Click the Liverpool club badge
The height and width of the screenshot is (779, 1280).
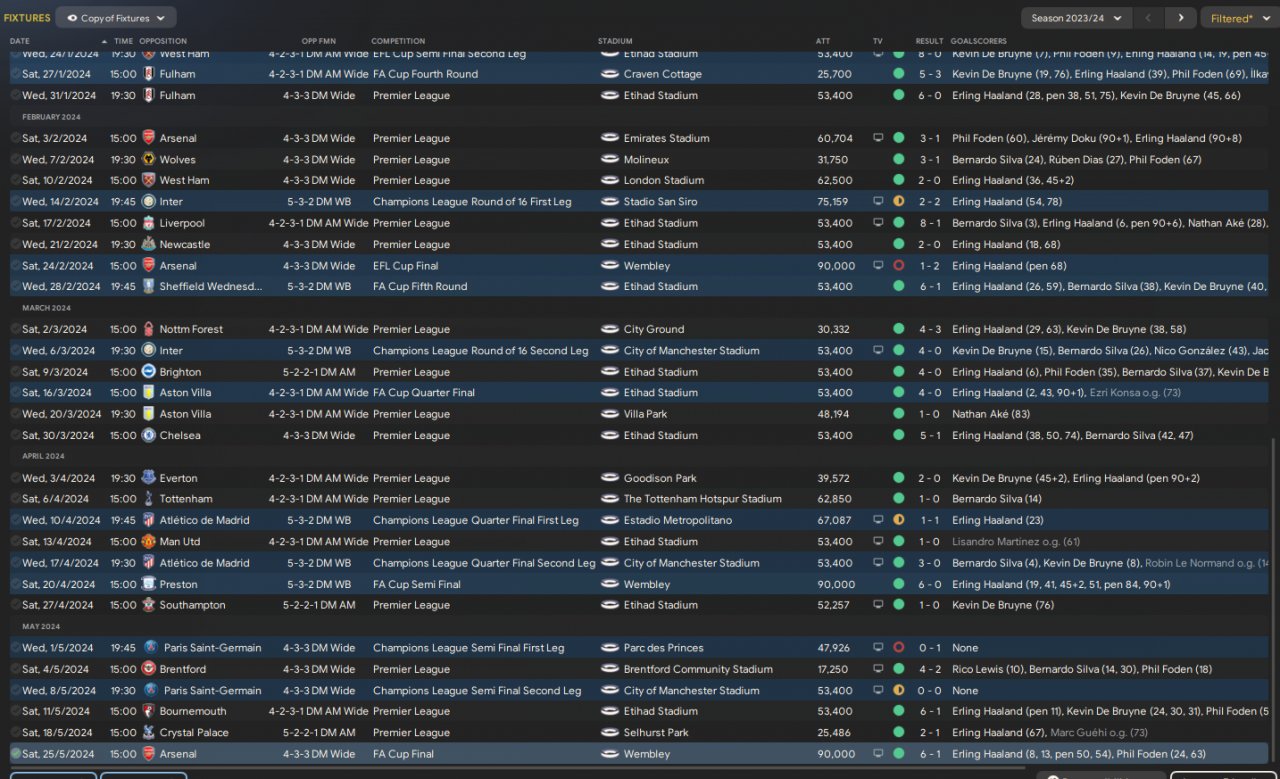click(148, 223)
